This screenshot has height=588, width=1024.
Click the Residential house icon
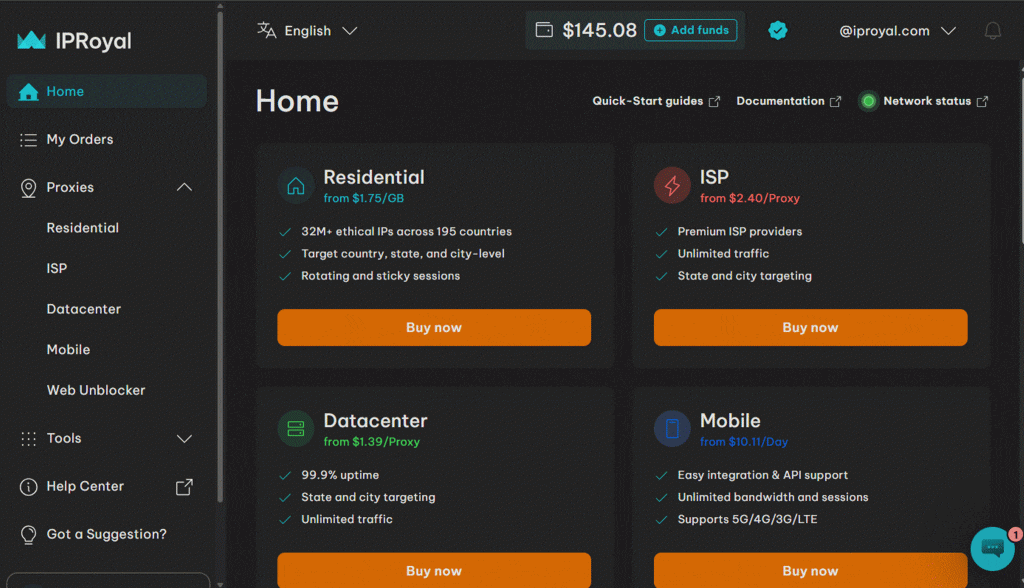(x=296, y=186)
